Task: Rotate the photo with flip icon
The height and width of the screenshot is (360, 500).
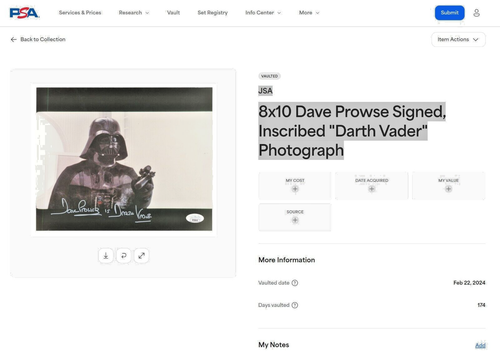Action: coord(124,256)
